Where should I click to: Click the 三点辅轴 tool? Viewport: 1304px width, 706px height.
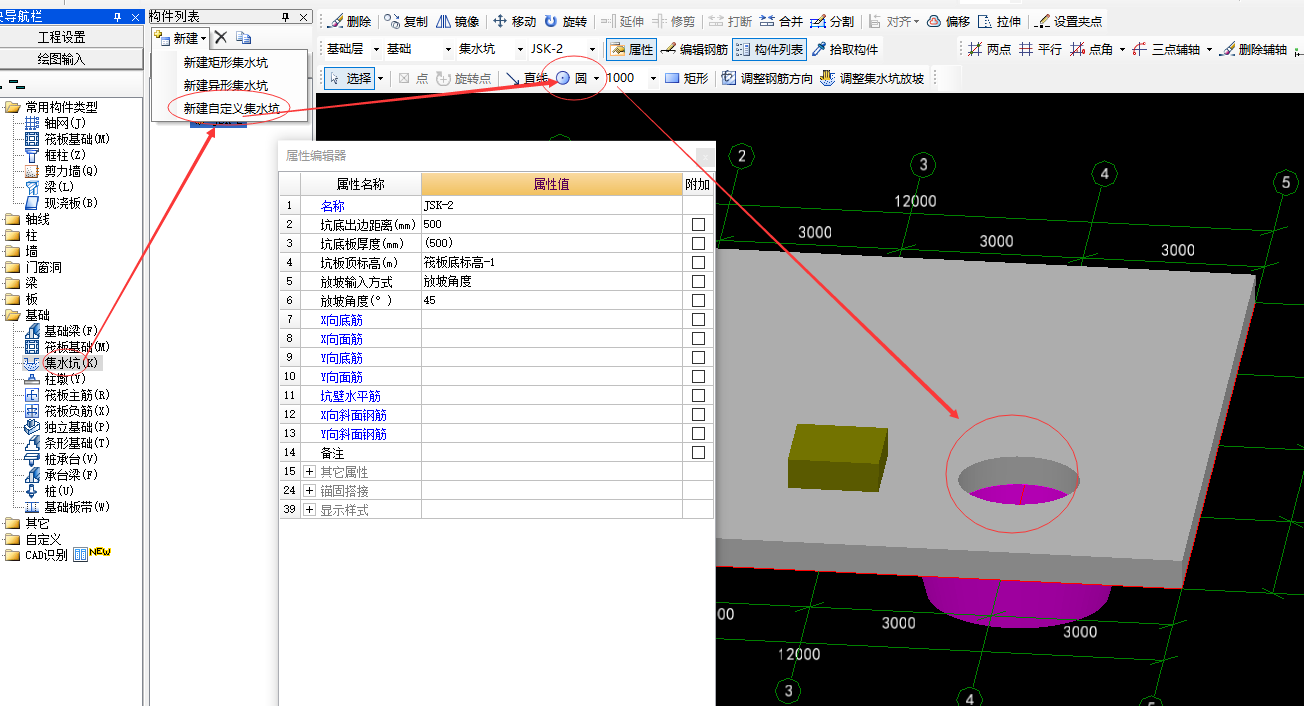tap(1165, 49)
